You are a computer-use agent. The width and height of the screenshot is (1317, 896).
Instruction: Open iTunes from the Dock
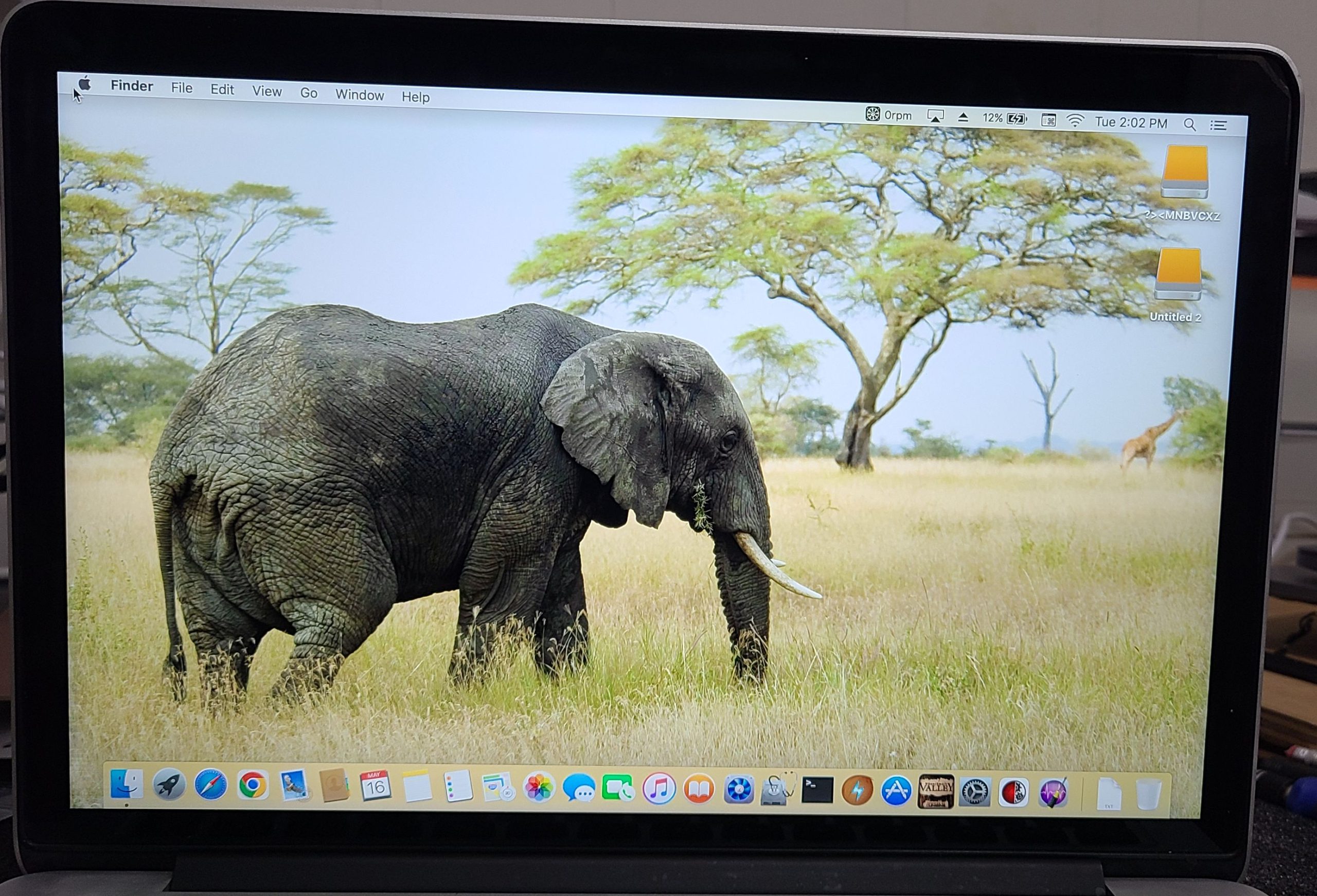pyautogui.click(x=658, y=789)
